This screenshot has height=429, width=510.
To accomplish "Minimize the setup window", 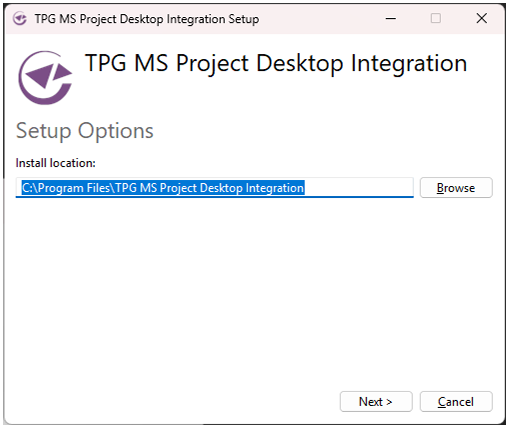I will click(391, 19).
